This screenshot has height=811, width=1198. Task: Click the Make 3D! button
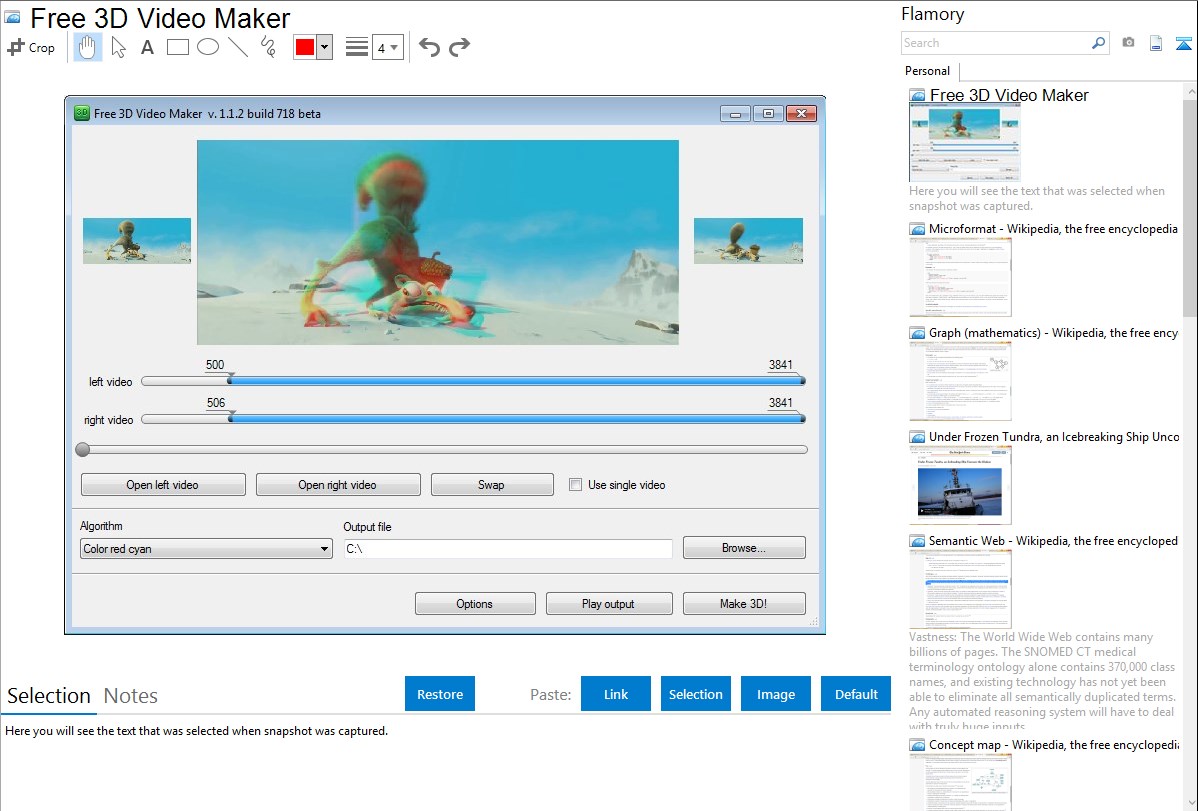744,604
